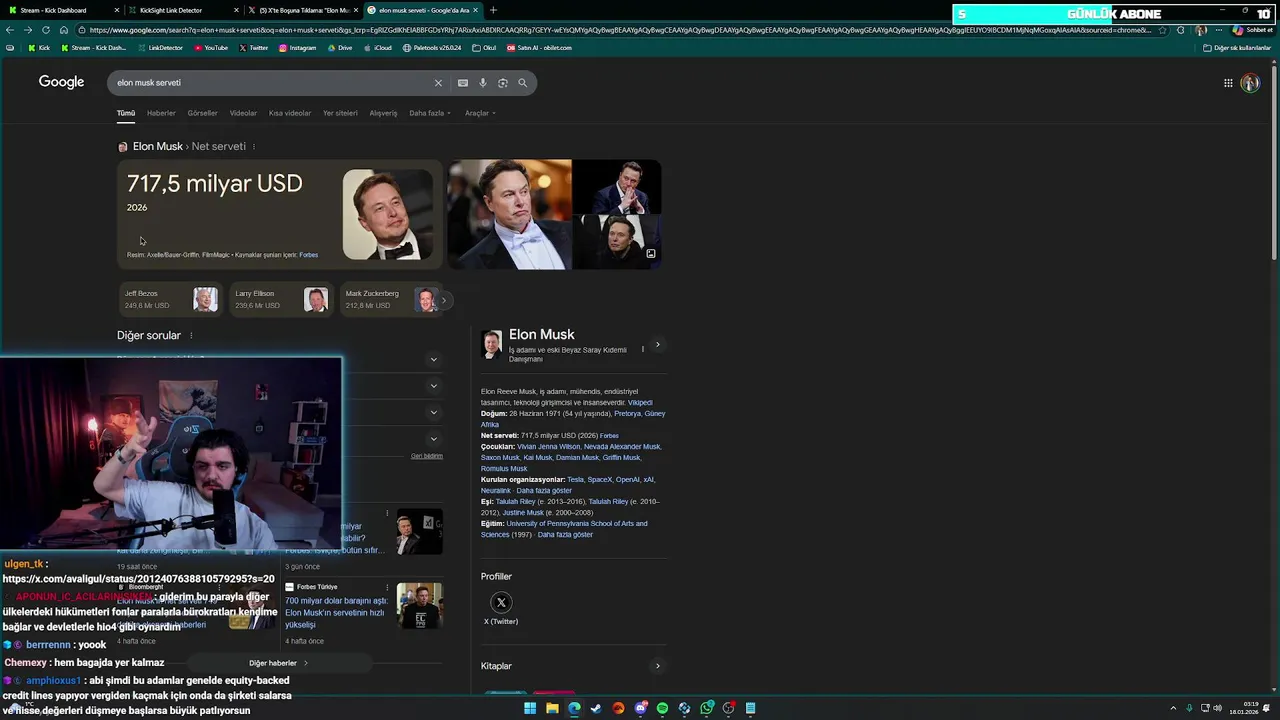This screenshot has height=720, width=1280.
Task: Open the X (Twitter) profile icon
Action: [501, 602]
